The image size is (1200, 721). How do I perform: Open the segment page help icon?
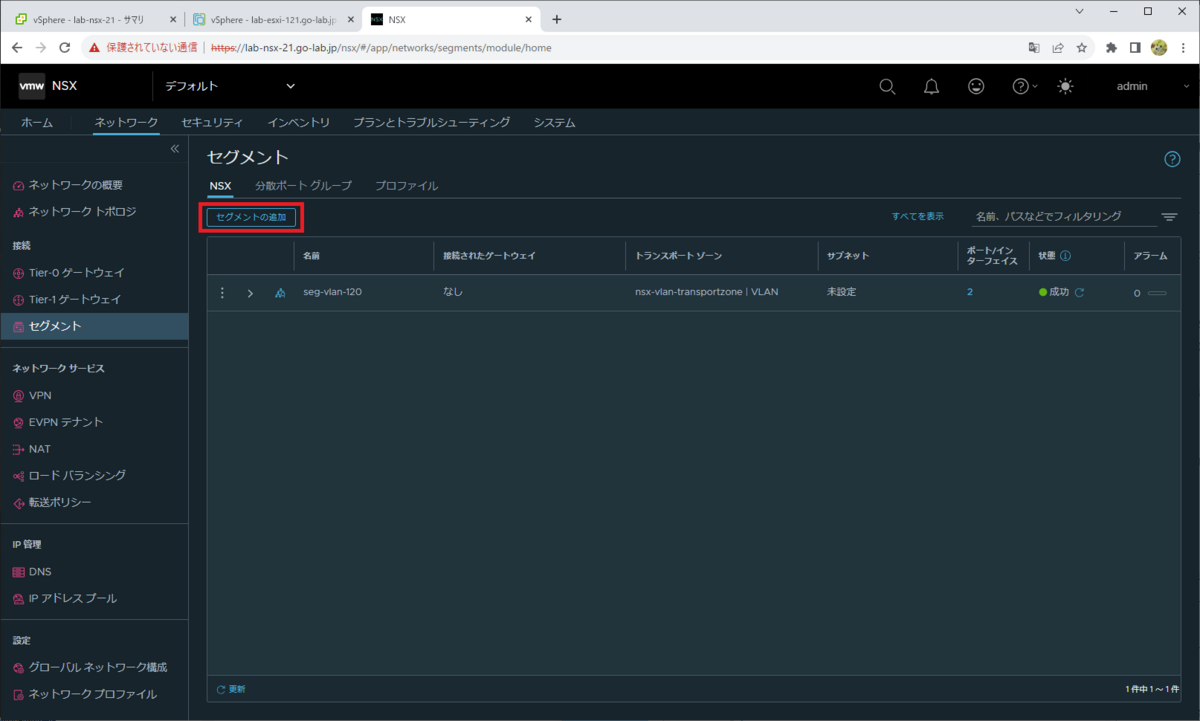click(x=1172, y=159)
